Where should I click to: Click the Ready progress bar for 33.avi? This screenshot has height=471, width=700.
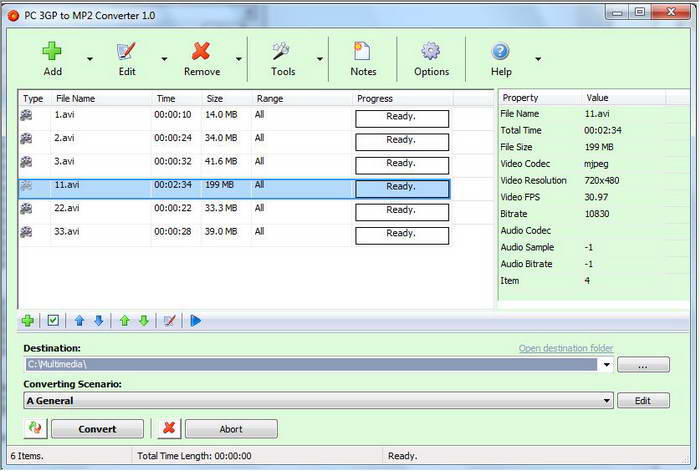pos(402,236)
